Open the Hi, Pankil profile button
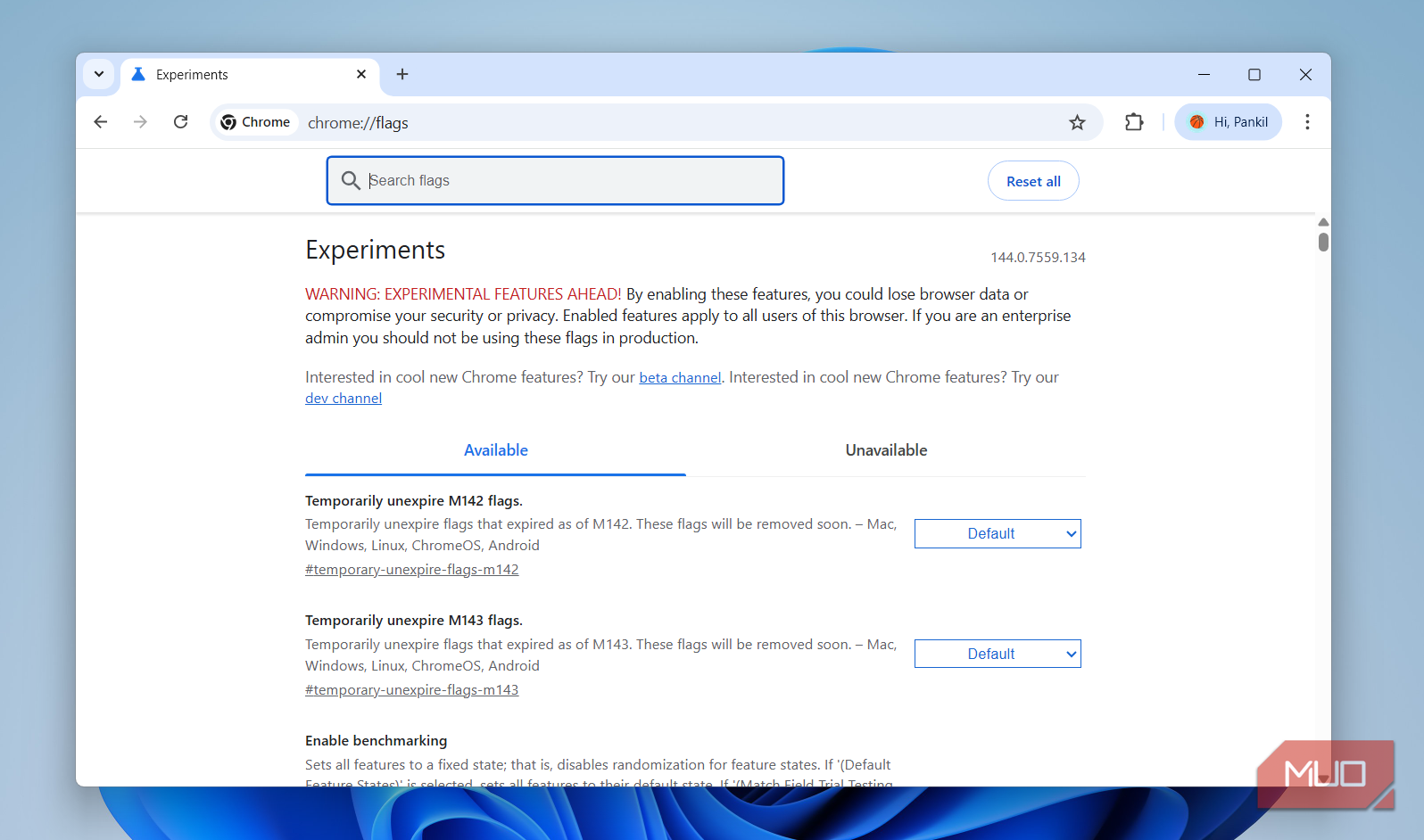The width and height of the screenshot is (1424, 840). coord(1228,122)
